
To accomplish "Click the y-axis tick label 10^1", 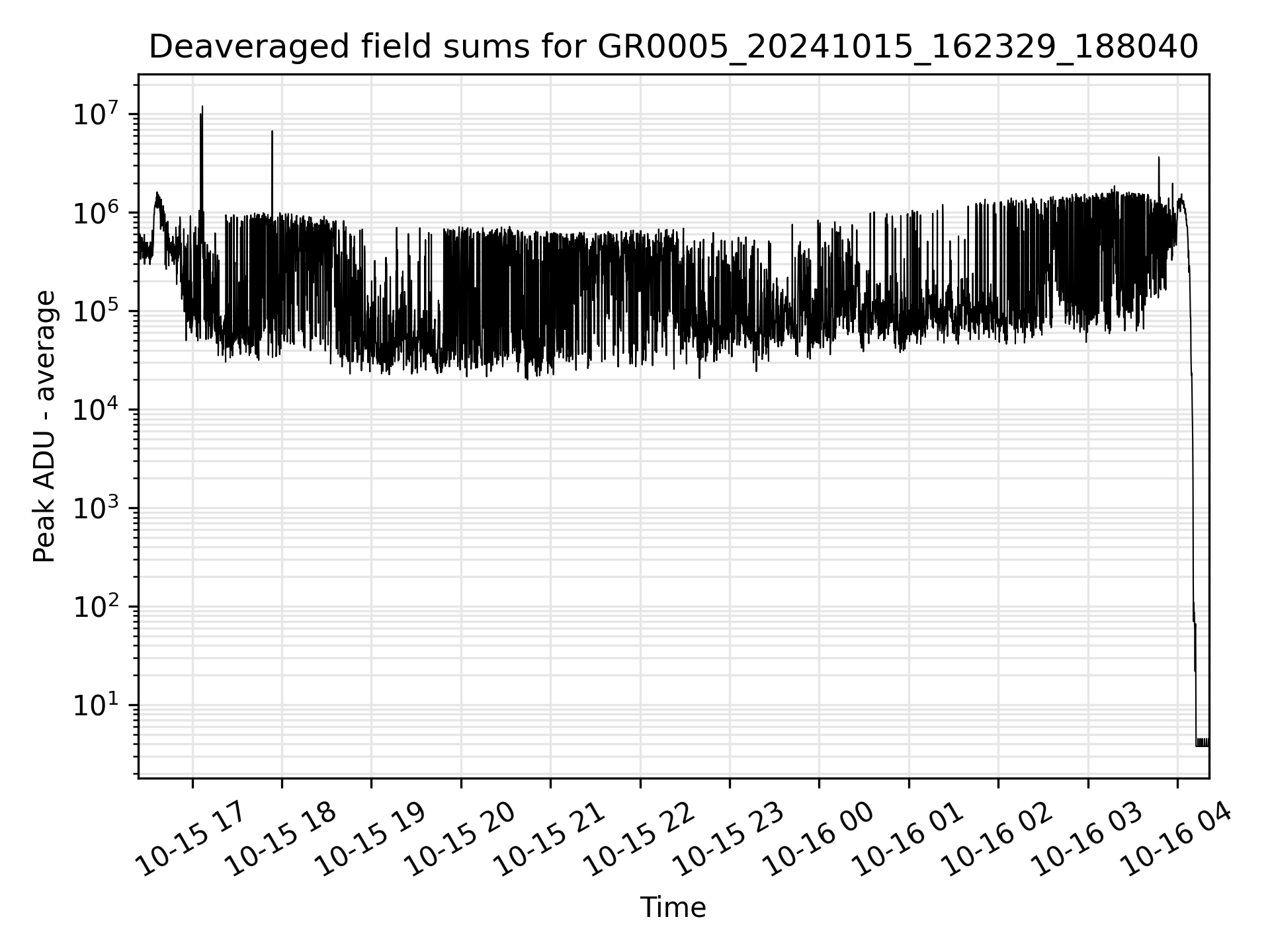I will click(96, 705).
